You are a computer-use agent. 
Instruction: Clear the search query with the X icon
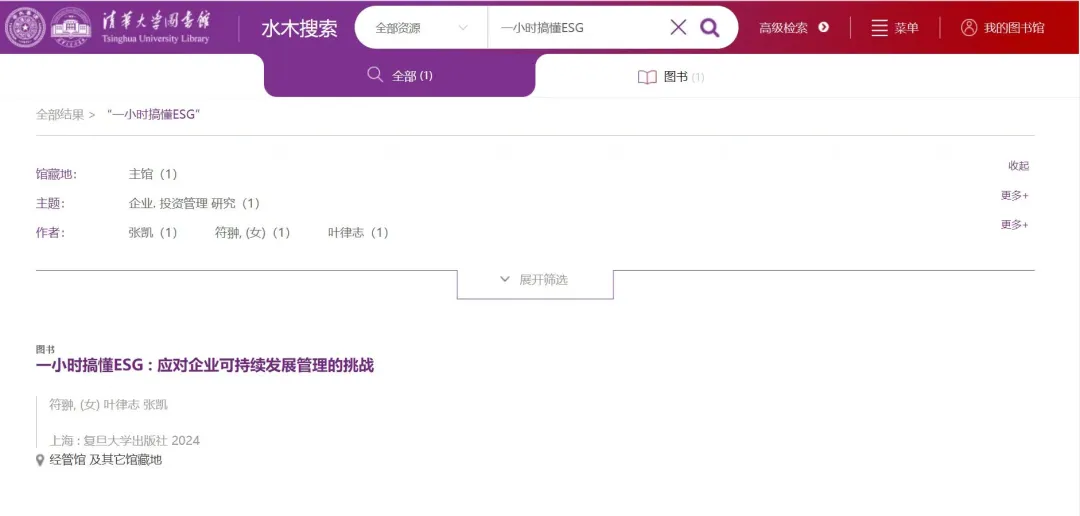point(678,28)
